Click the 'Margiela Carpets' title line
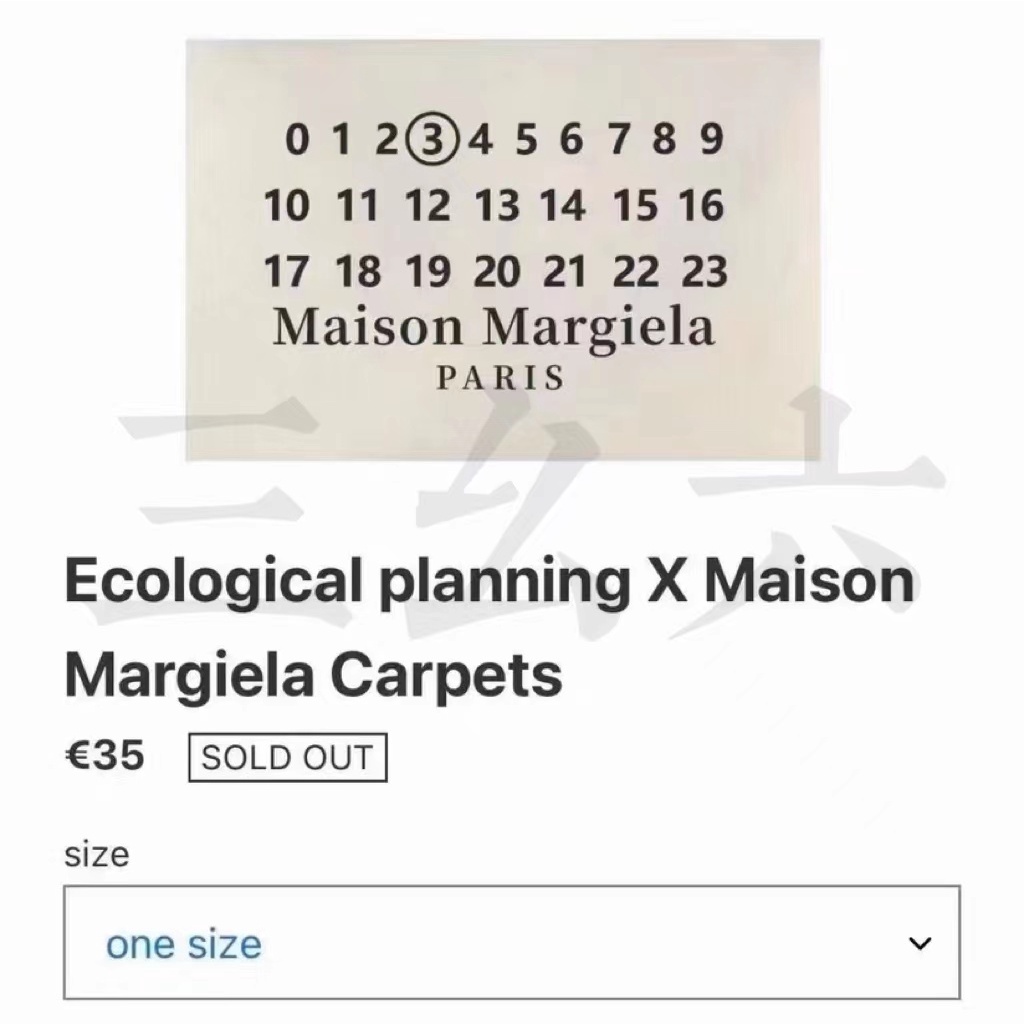The width and height of the screenshot is (1024, 1024). (x=313, y=676)
